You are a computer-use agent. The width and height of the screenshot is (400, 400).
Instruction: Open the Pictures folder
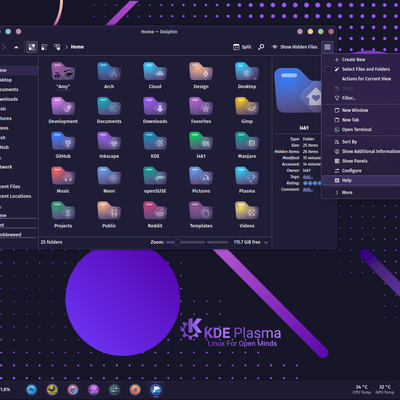tap(201, 180)
